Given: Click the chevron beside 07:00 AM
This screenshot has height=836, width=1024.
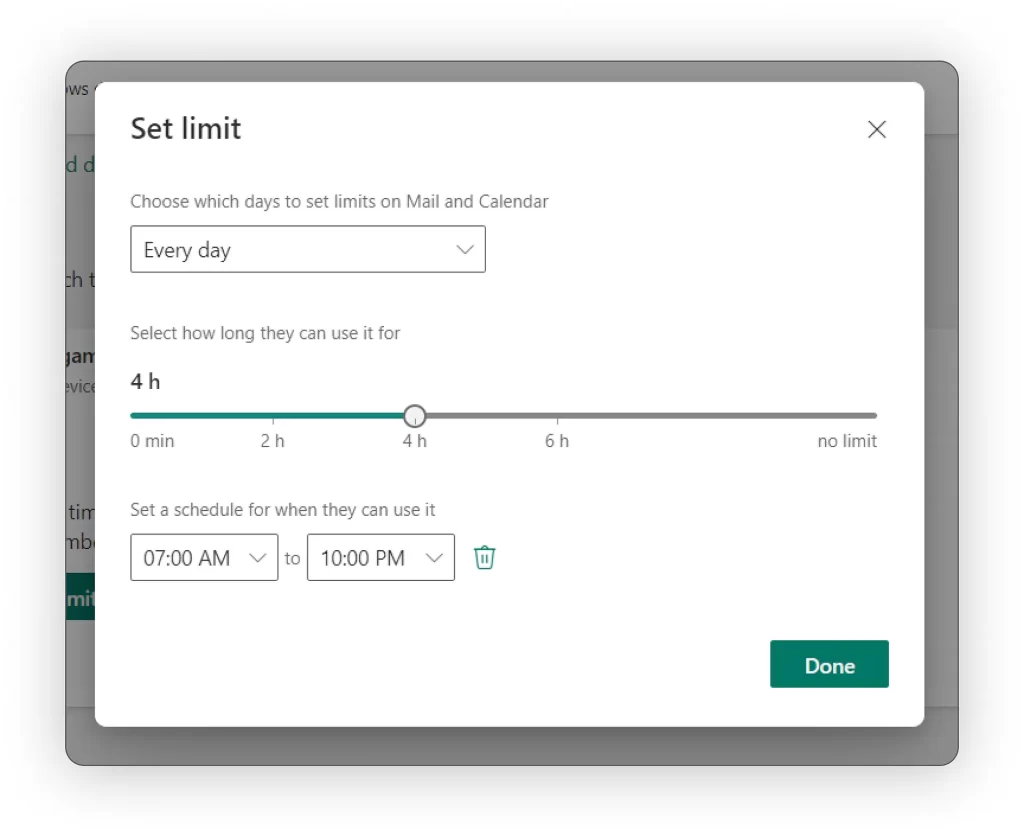Looking at the screenshot, I should pyautogui.click(x=257, y=558).
